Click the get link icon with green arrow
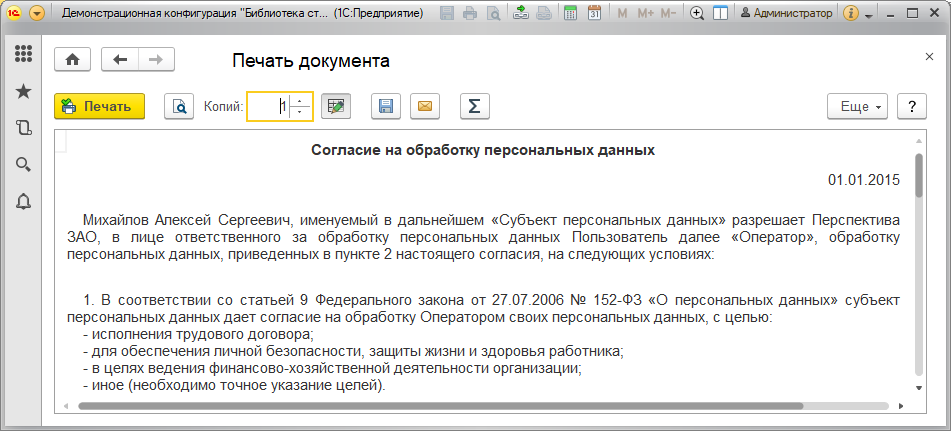The width and height of the screenshot is (951, 431). click(x=521, y=13)
